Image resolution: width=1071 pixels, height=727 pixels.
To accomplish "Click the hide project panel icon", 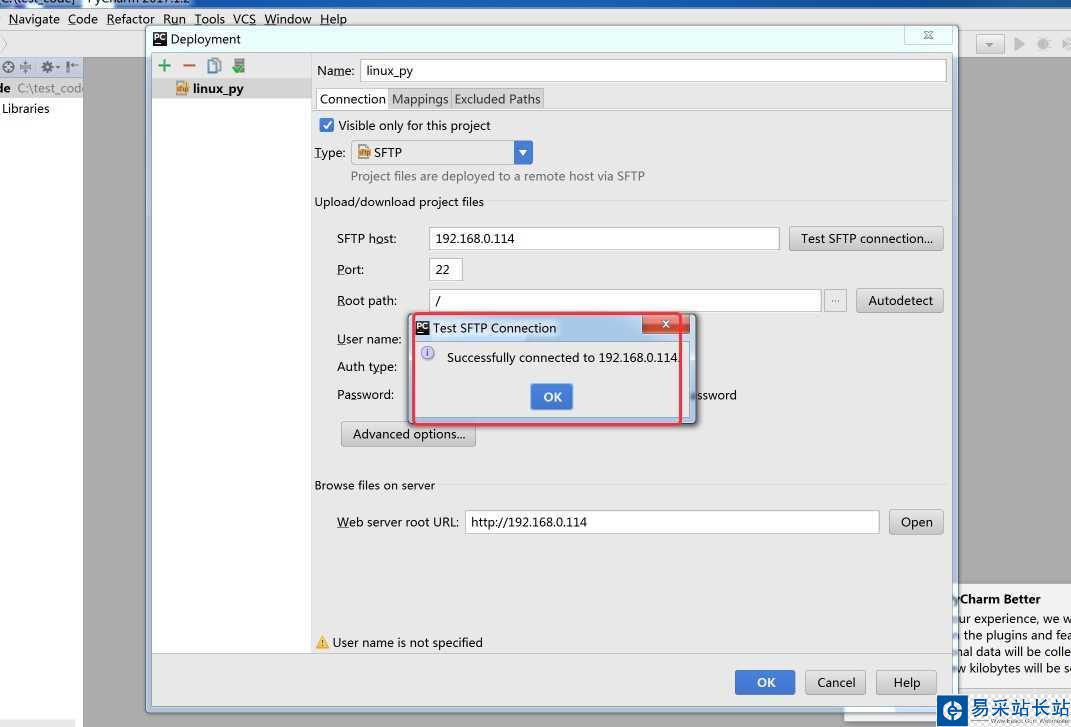I will coord(72,67).
